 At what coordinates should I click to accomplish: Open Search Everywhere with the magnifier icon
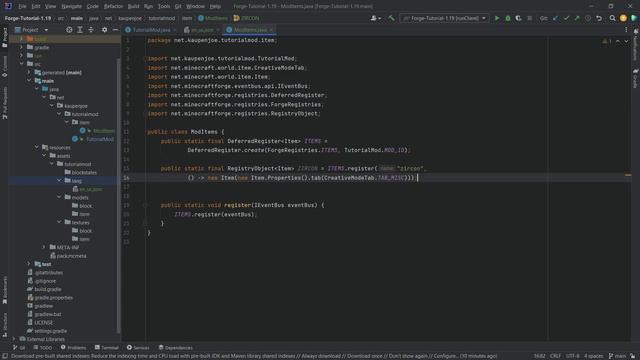click(x=612, y=18)
